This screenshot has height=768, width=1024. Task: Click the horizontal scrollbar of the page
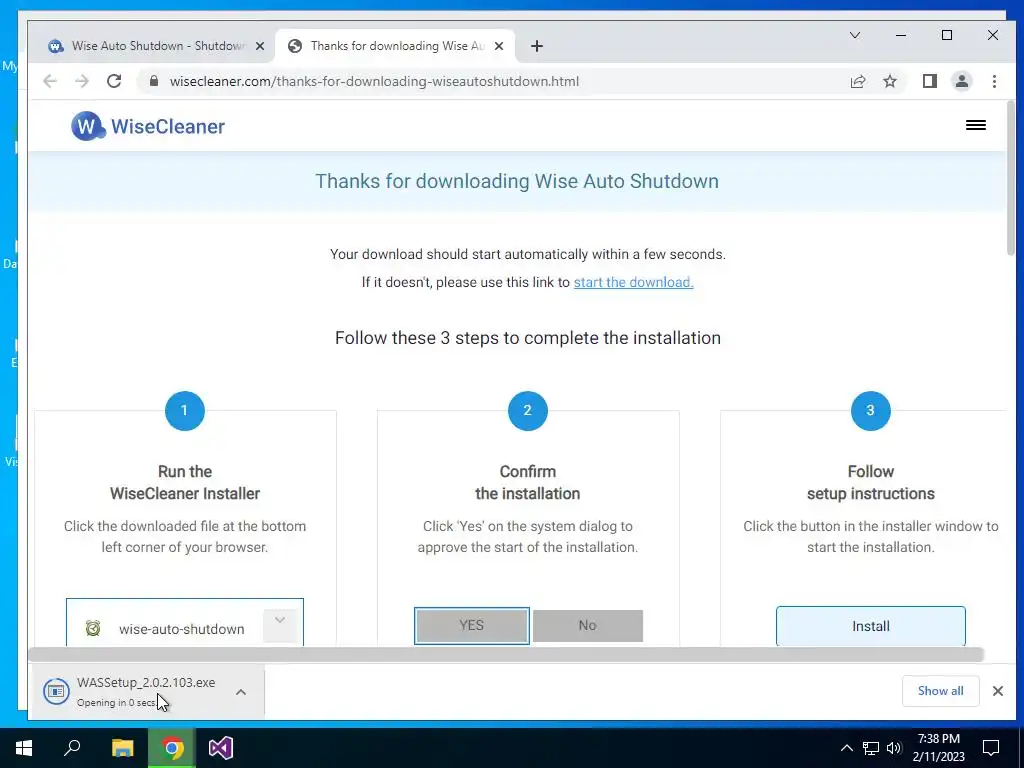pyautogui.click(x=506, y=654)
